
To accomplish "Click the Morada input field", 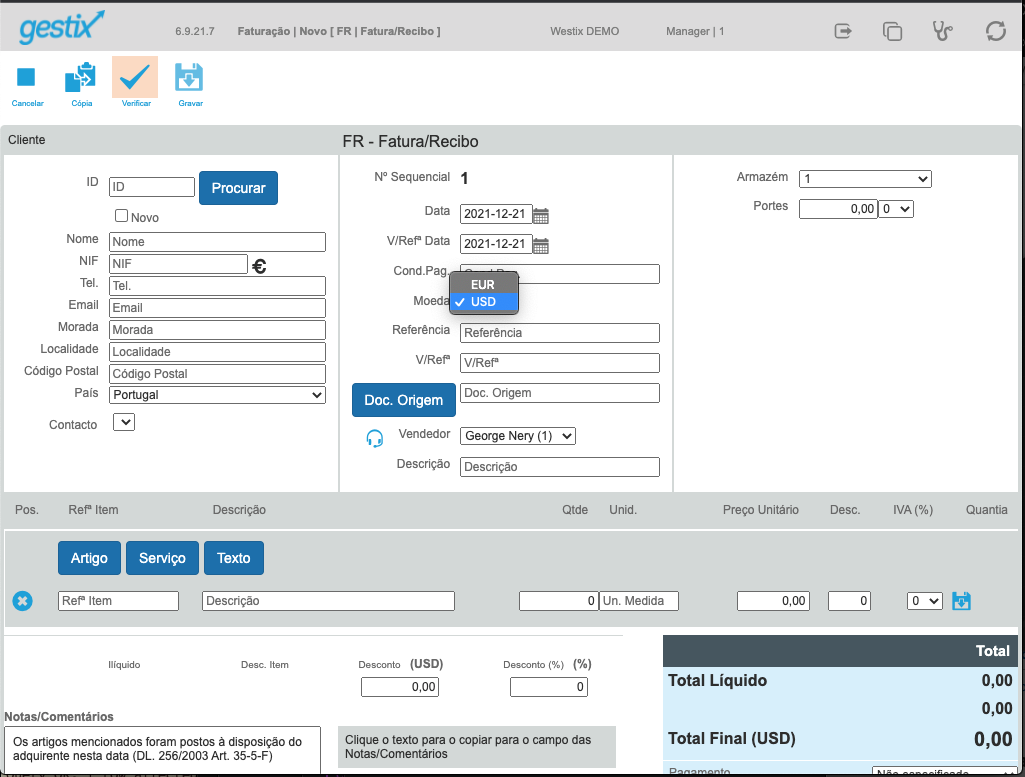I will point(217,330).
